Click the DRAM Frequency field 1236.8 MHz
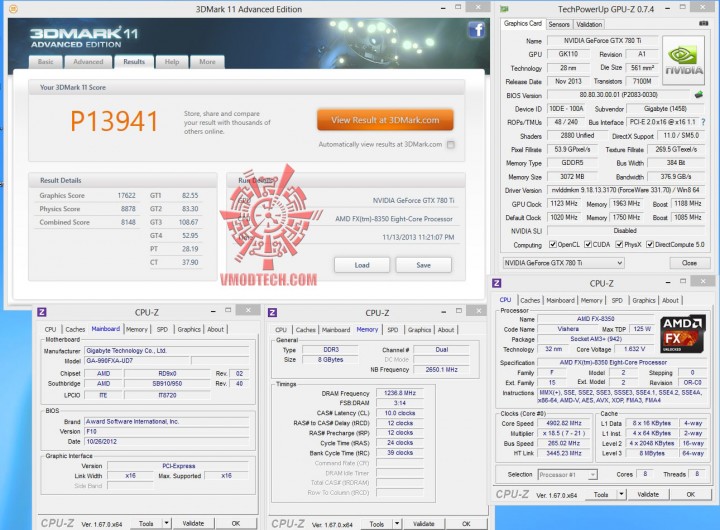 point(400,393)
